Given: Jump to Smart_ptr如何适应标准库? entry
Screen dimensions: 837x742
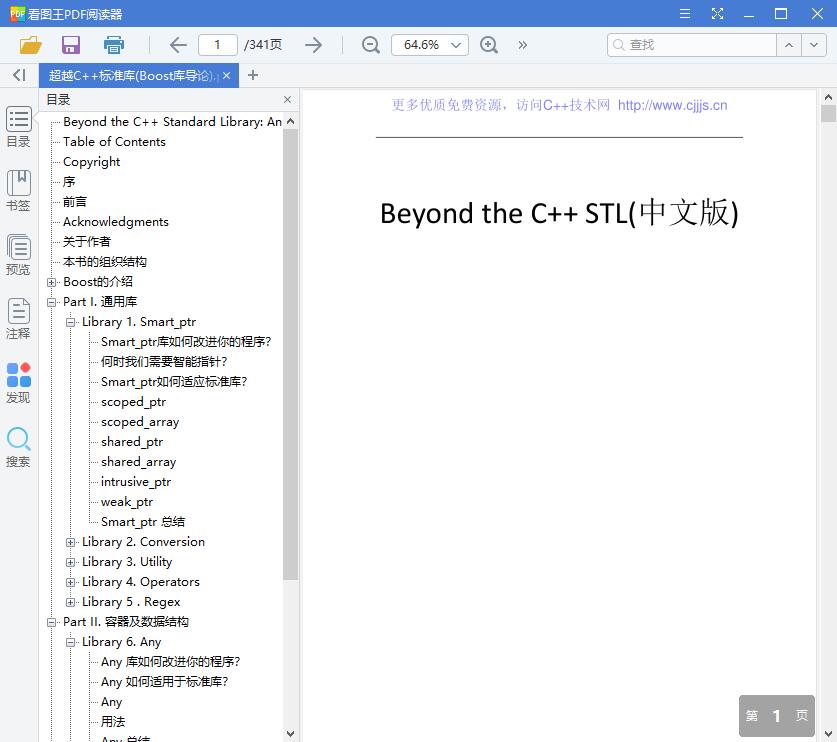Looking at the screenshot, I should pyautogui.click(x=174, y=382).
